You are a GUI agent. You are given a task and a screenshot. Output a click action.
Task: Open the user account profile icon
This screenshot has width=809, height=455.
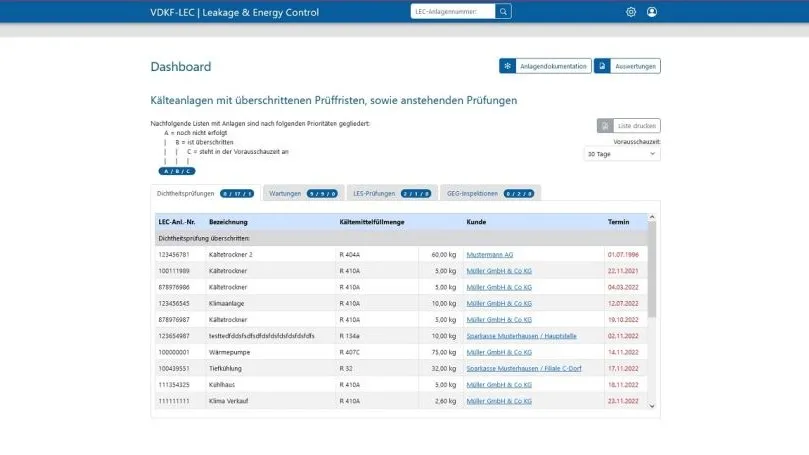[652, 12]
